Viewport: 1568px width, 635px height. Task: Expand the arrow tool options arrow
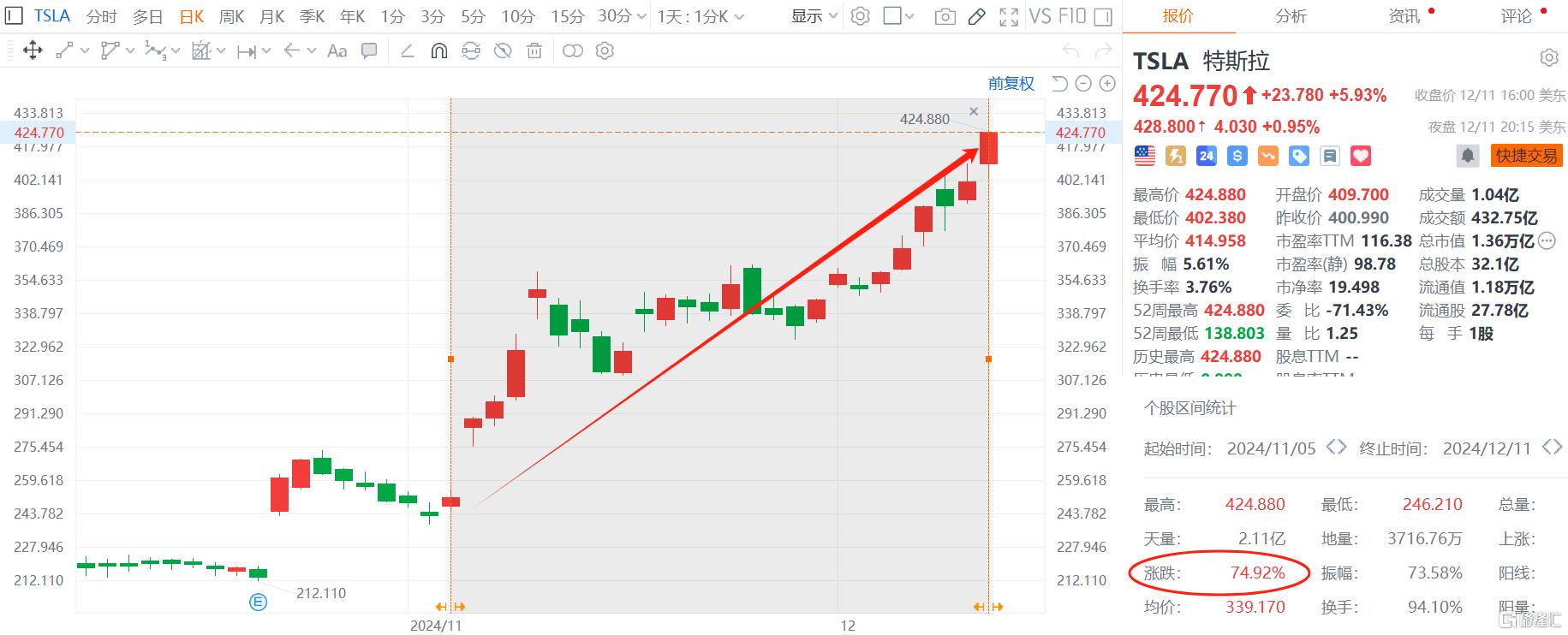coord(312,51)
